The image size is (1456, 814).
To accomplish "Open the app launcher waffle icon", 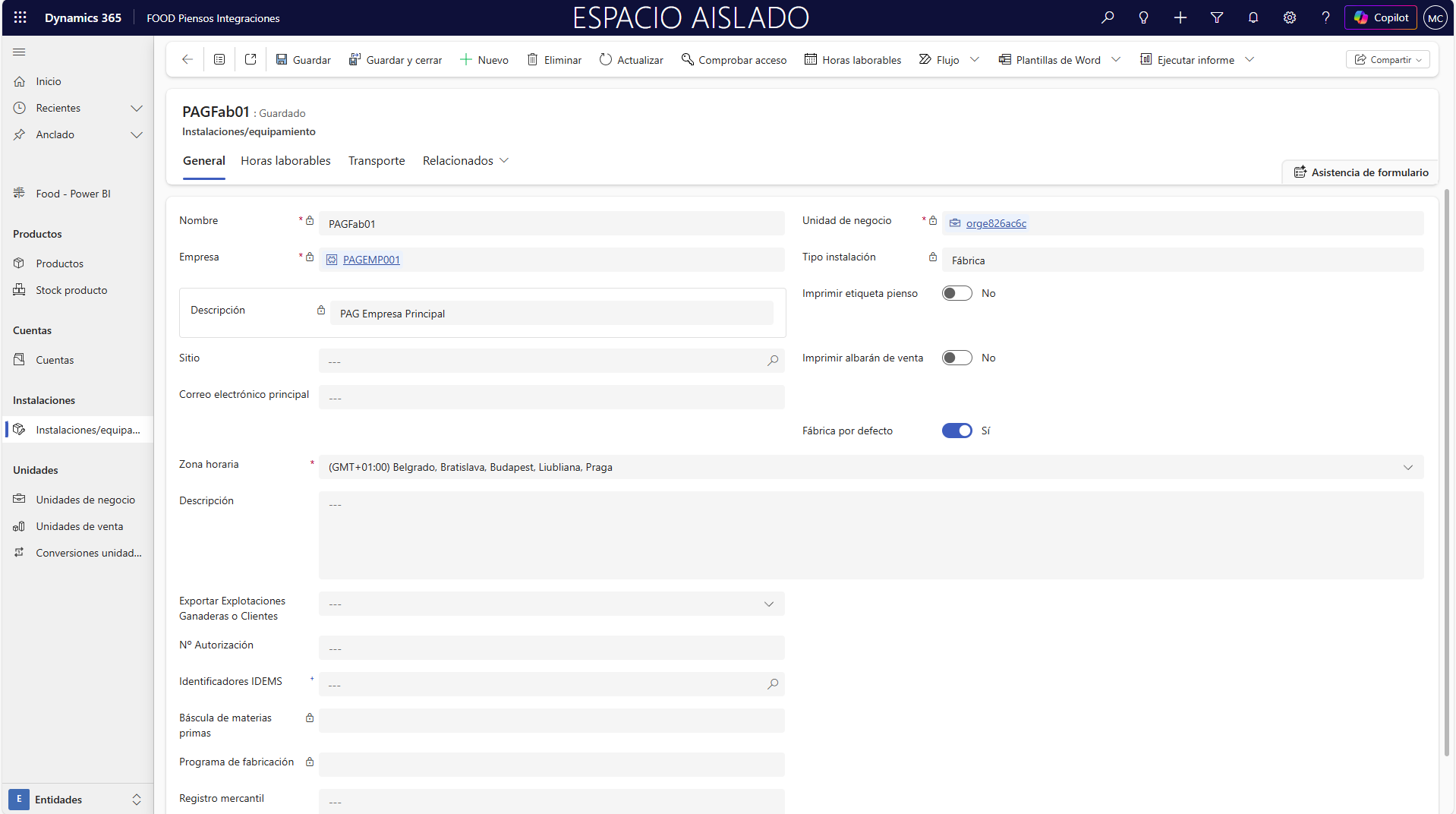I will click(x=20, y=17).
